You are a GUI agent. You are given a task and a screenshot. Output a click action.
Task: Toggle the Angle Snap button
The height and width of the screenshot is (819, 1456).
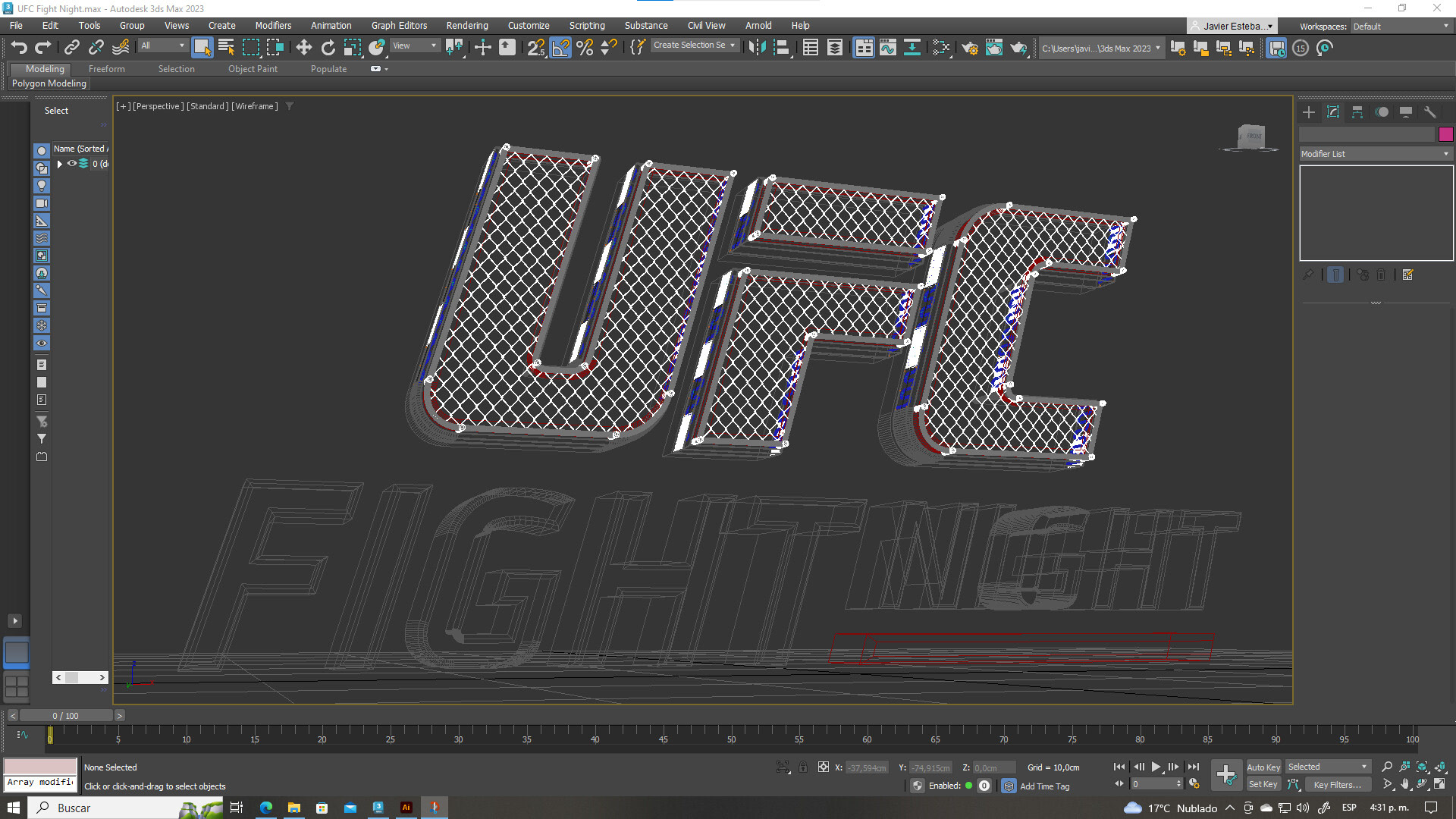pos(560,48)
